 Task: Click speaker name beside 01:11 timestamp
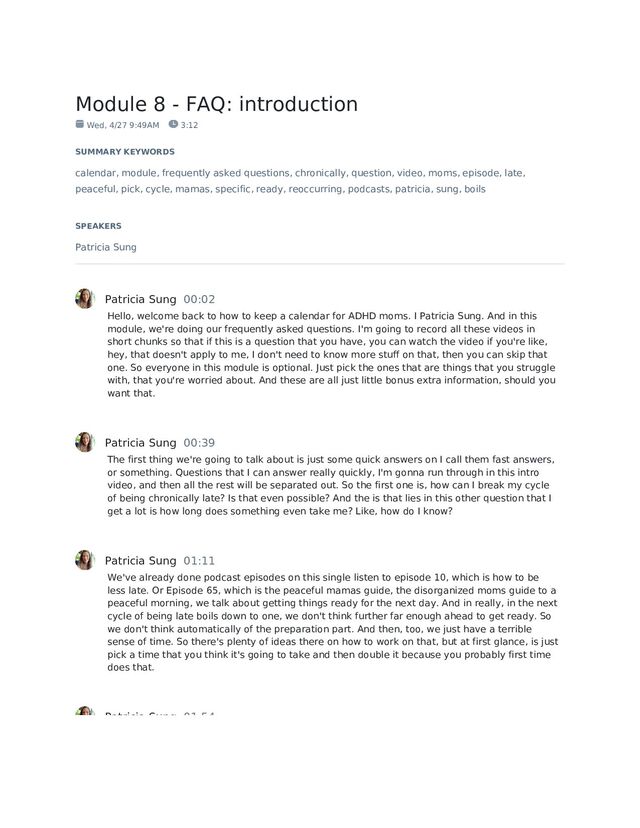pyautogui.click(x=140, y=561)
